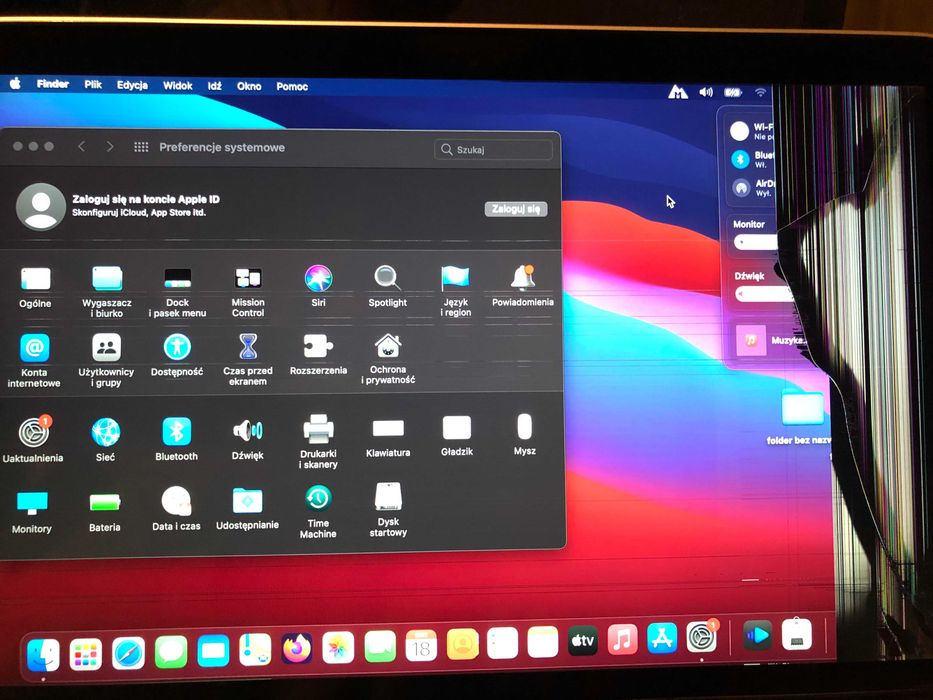Click the Zaloguj się button
Viewport: 933px width, 700px height.
516,209
